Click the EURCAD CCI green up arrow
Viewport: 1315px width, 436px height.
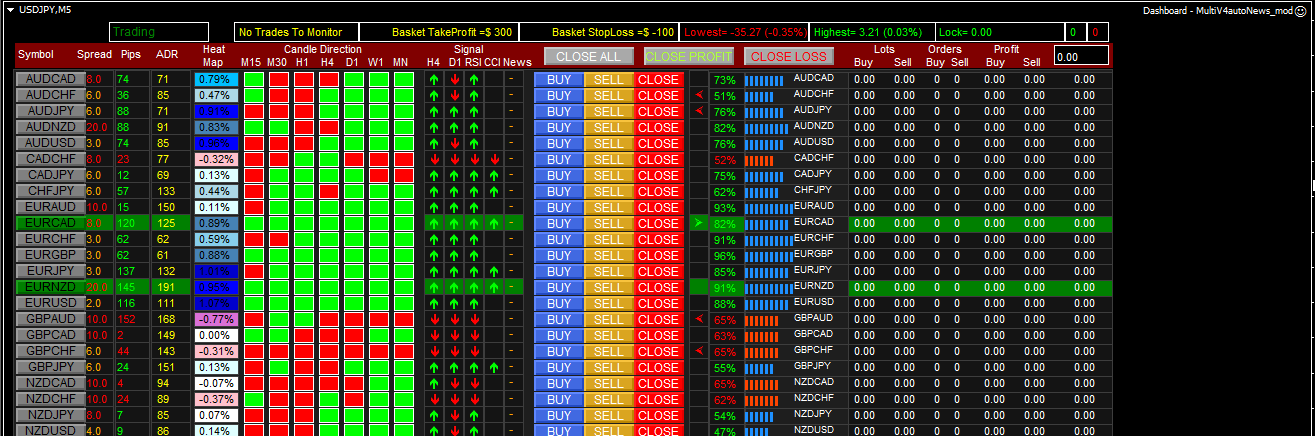coord(494,223)
